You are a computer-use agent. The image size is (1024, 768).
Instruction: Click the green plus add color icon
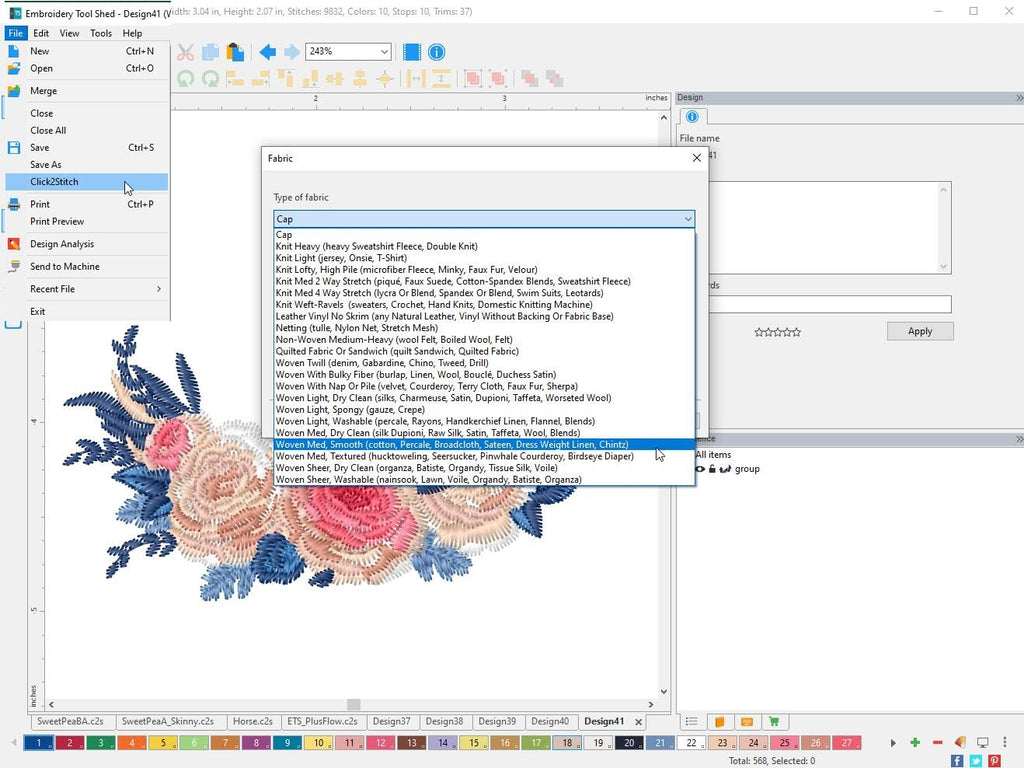pyautogui.click(x=915, y=743)
